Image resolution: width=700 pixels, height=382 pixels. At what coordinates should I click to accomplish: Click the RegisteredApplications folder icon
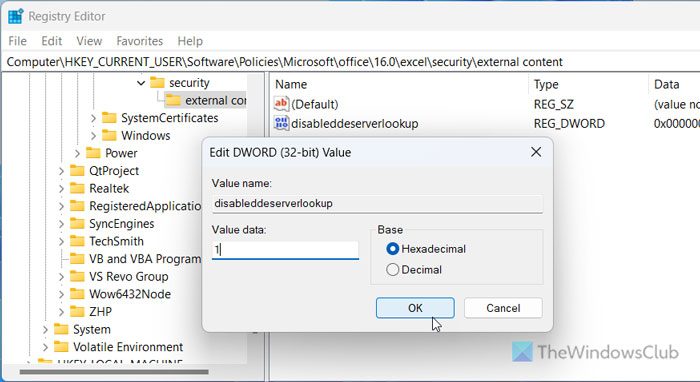(77, 206)
